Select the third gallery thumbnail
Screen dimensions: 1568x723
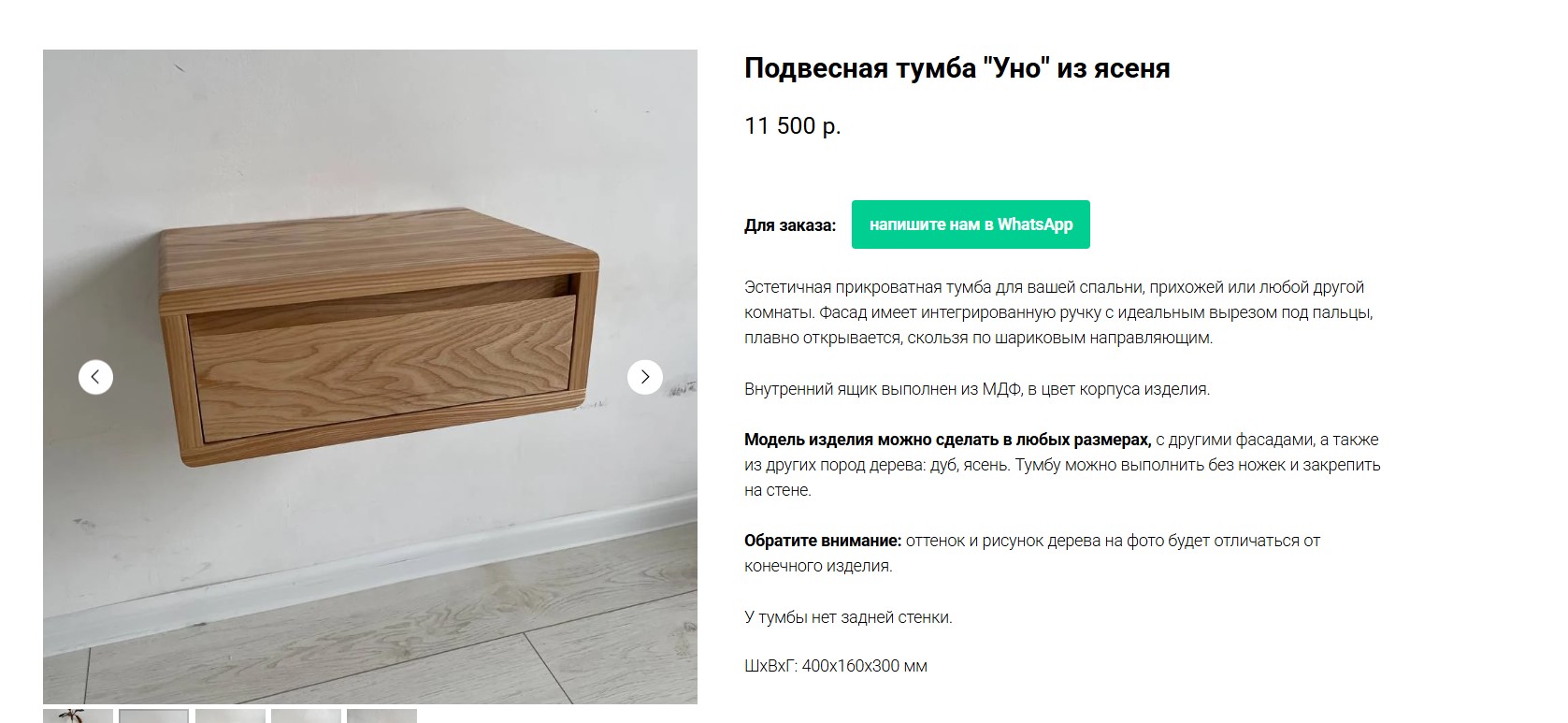[x=230, y=716]
